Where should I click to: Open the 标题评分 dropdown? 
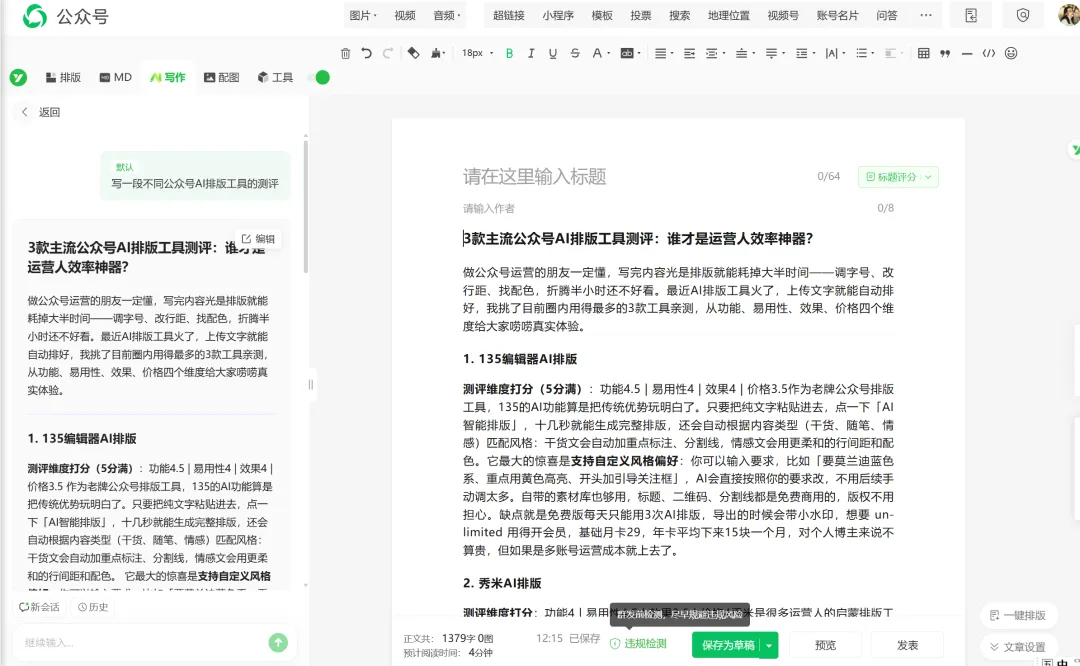[898, 177]
